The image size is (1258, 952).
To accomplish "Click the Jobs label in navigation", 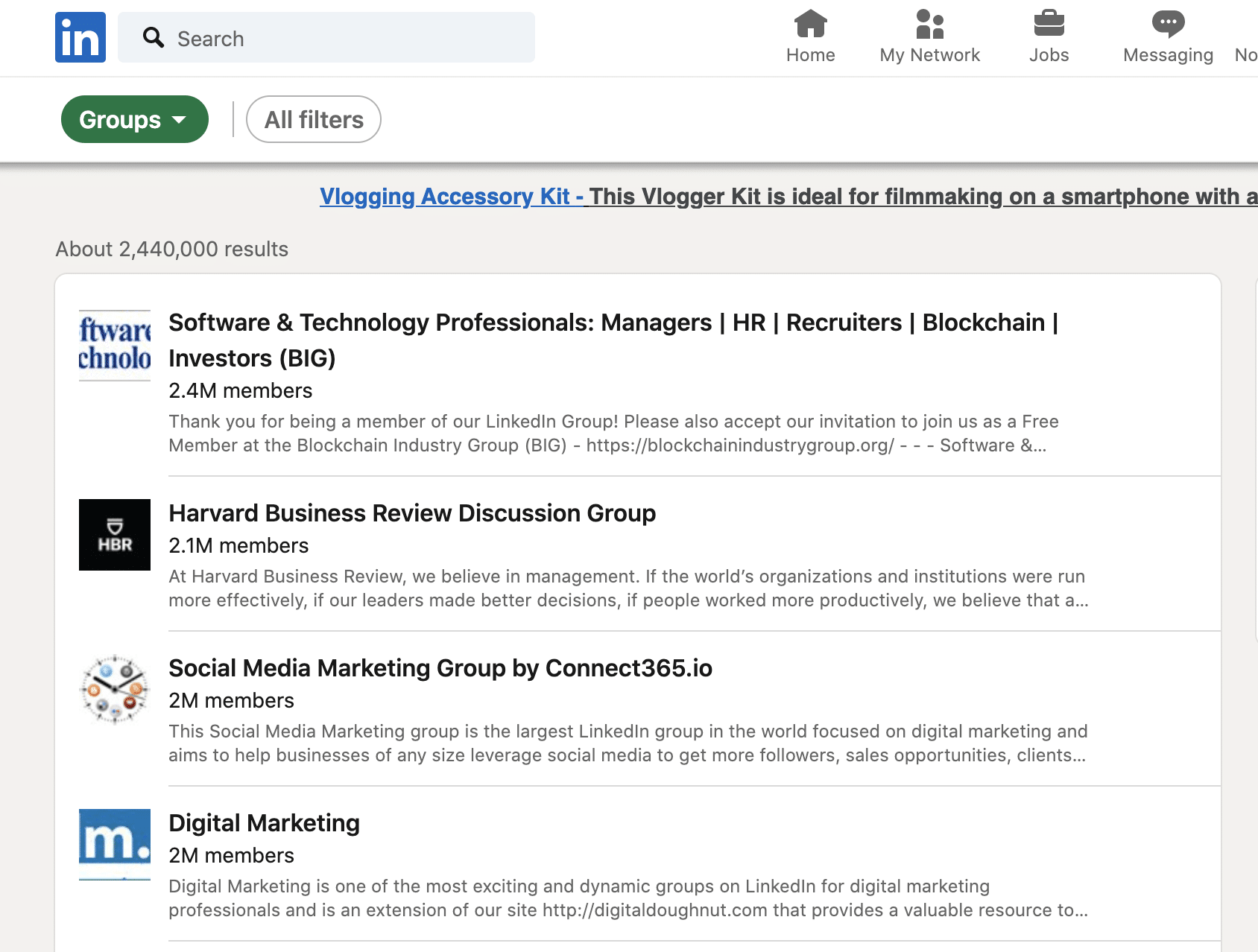I will [1049, 55].
